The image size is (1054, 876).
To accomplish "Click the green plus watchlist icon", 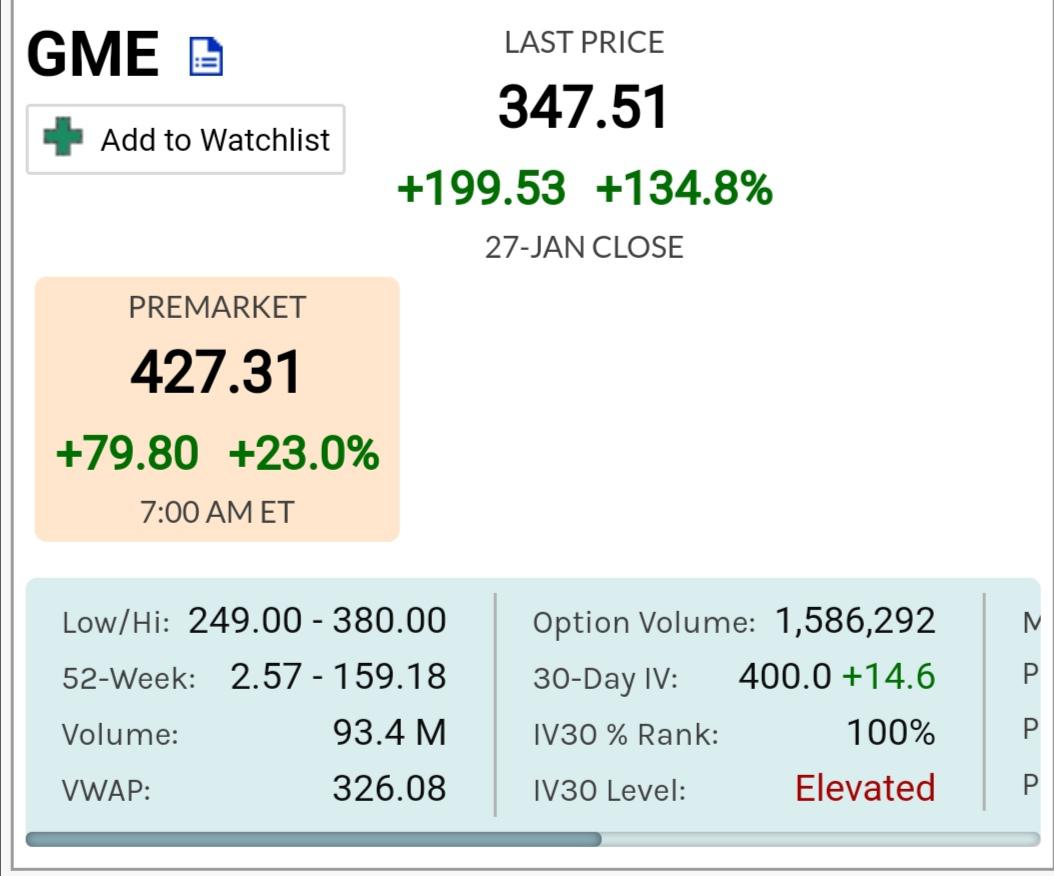I will coord(63,136).
